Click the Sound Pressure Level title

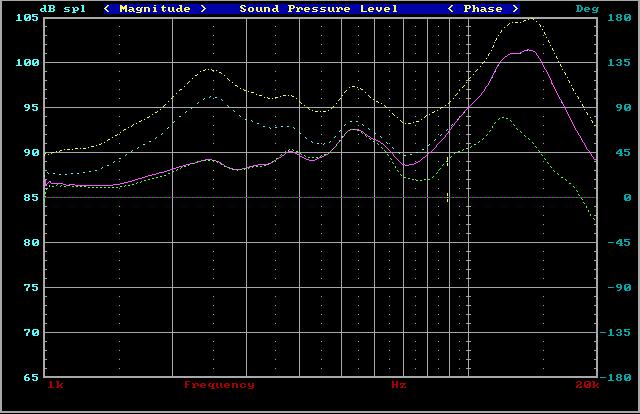[x=318, y=9]
